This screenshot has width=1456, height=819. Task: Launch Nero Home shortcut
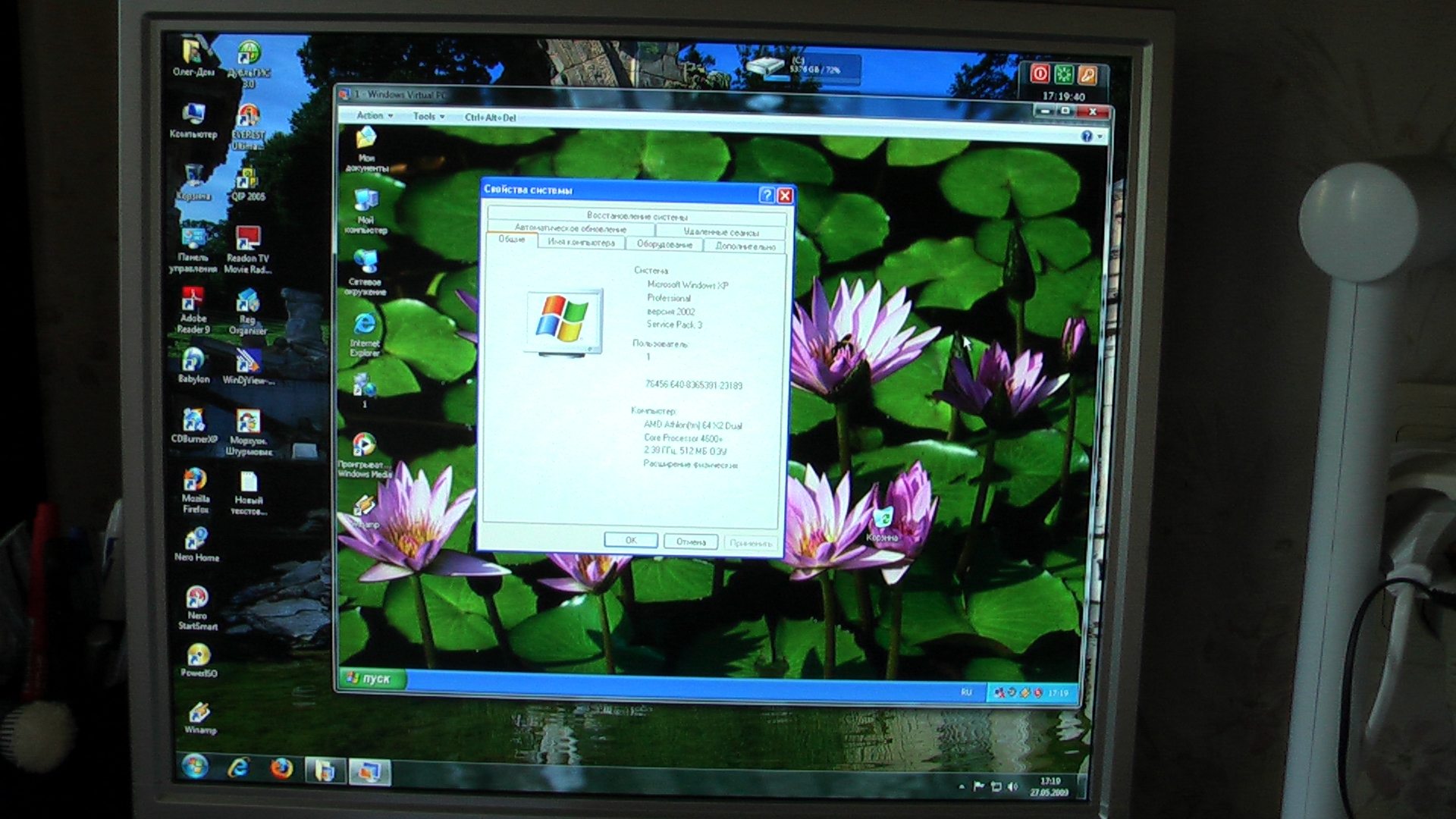click(x=196, y=544)
